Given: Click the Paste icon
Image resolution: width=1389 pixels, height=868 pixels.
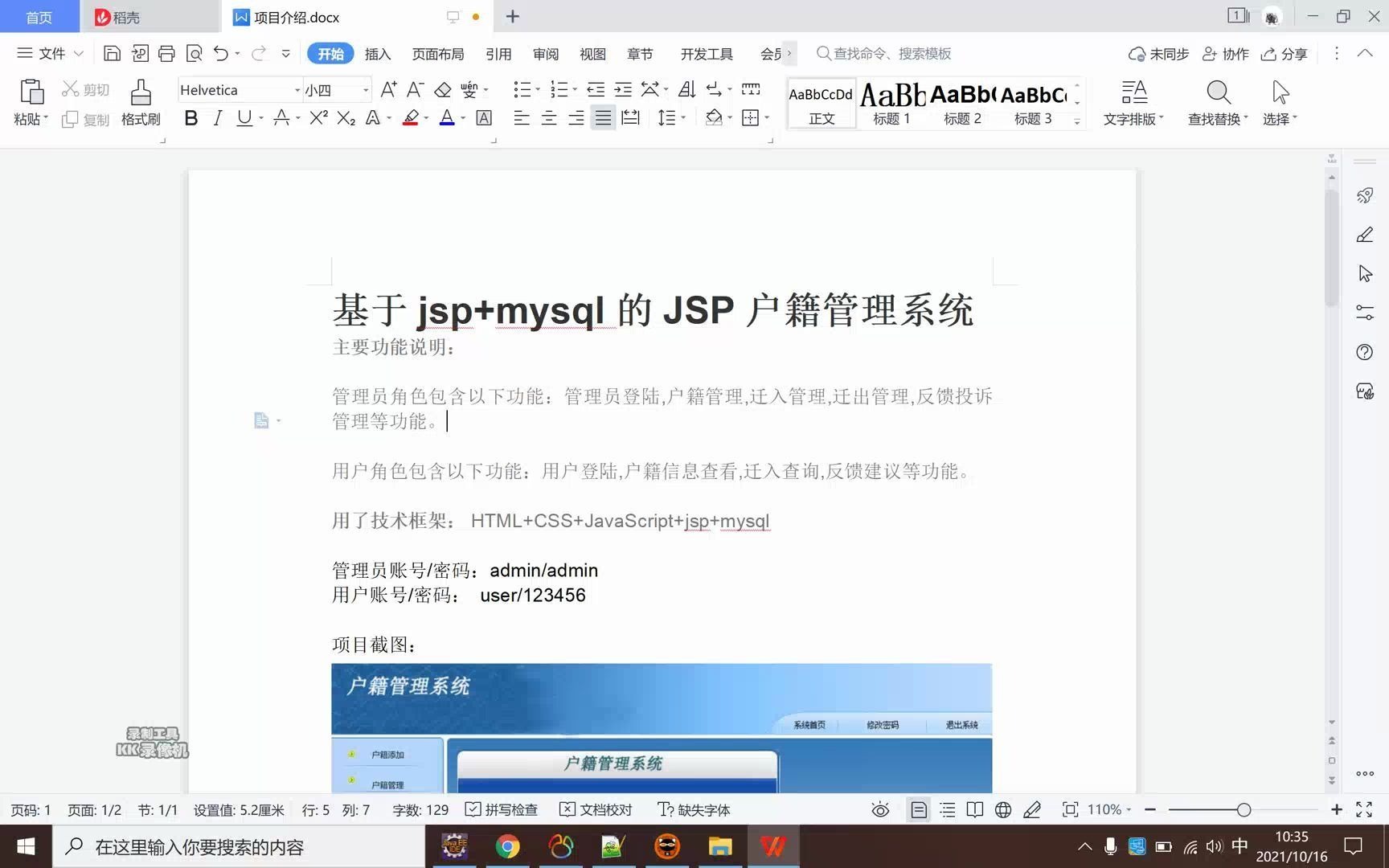Looking at the screenshot, I should [x=31, y=93].
